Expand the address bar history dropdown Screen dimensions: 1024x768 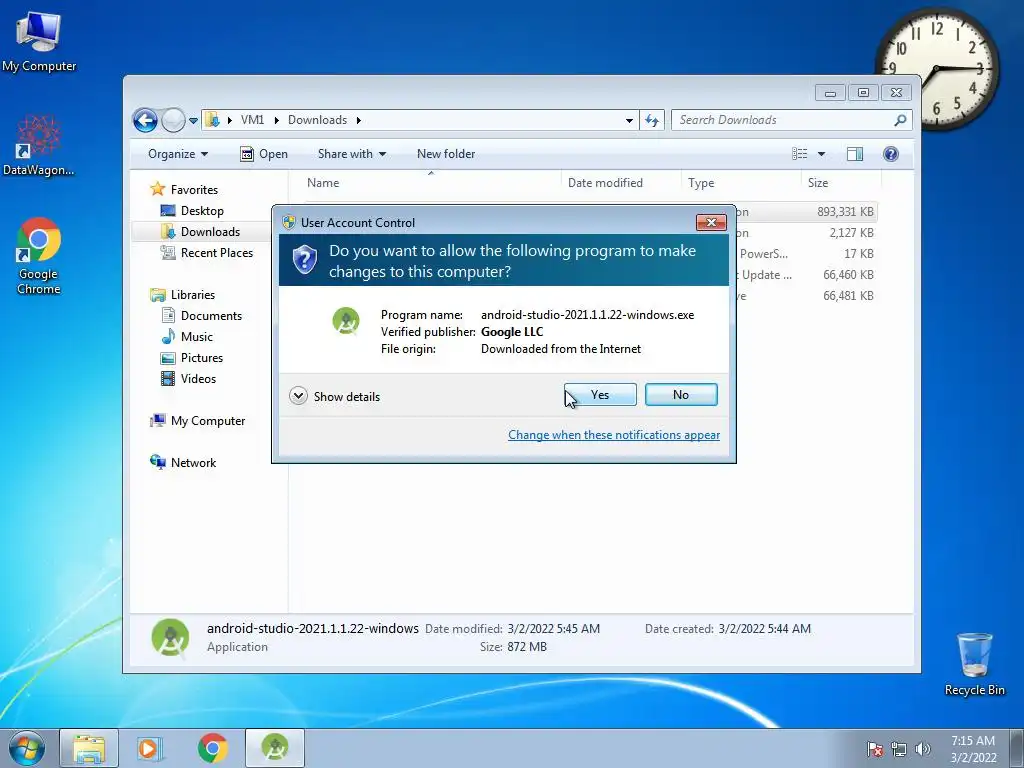click(x=629, y=120)
